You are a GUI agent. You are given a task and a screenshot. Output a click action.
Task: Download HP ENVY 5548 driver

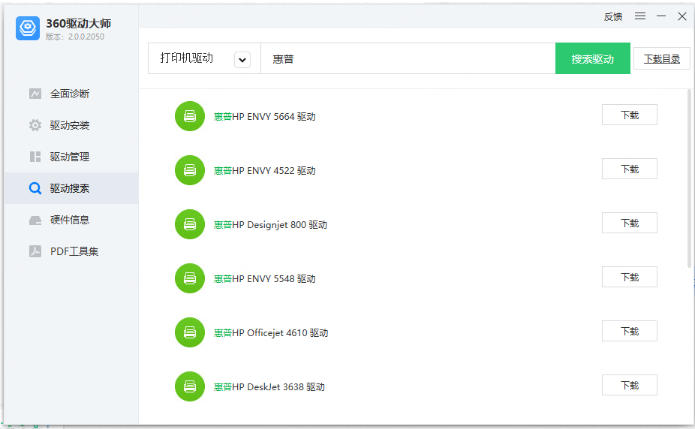[629, 277]
